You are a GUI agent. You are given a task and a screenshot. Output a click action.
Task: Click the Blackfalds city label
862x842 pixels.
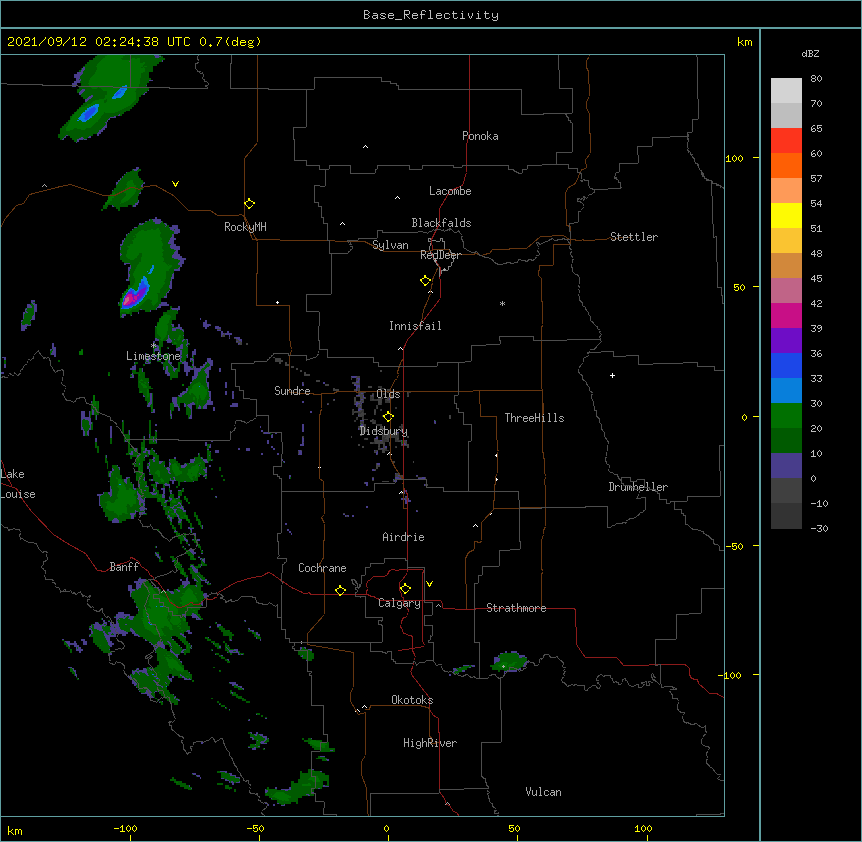[441, 223]
